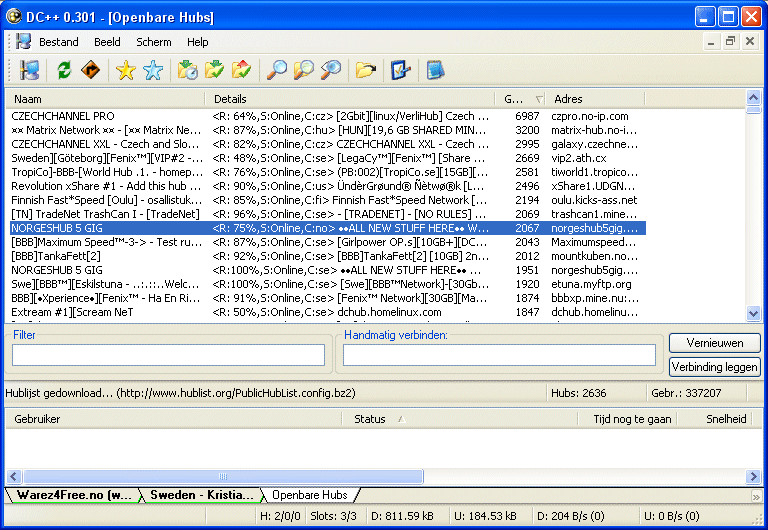Open the Notepad blue book icon
Viewport: 768px width, 530px height.
435,71
